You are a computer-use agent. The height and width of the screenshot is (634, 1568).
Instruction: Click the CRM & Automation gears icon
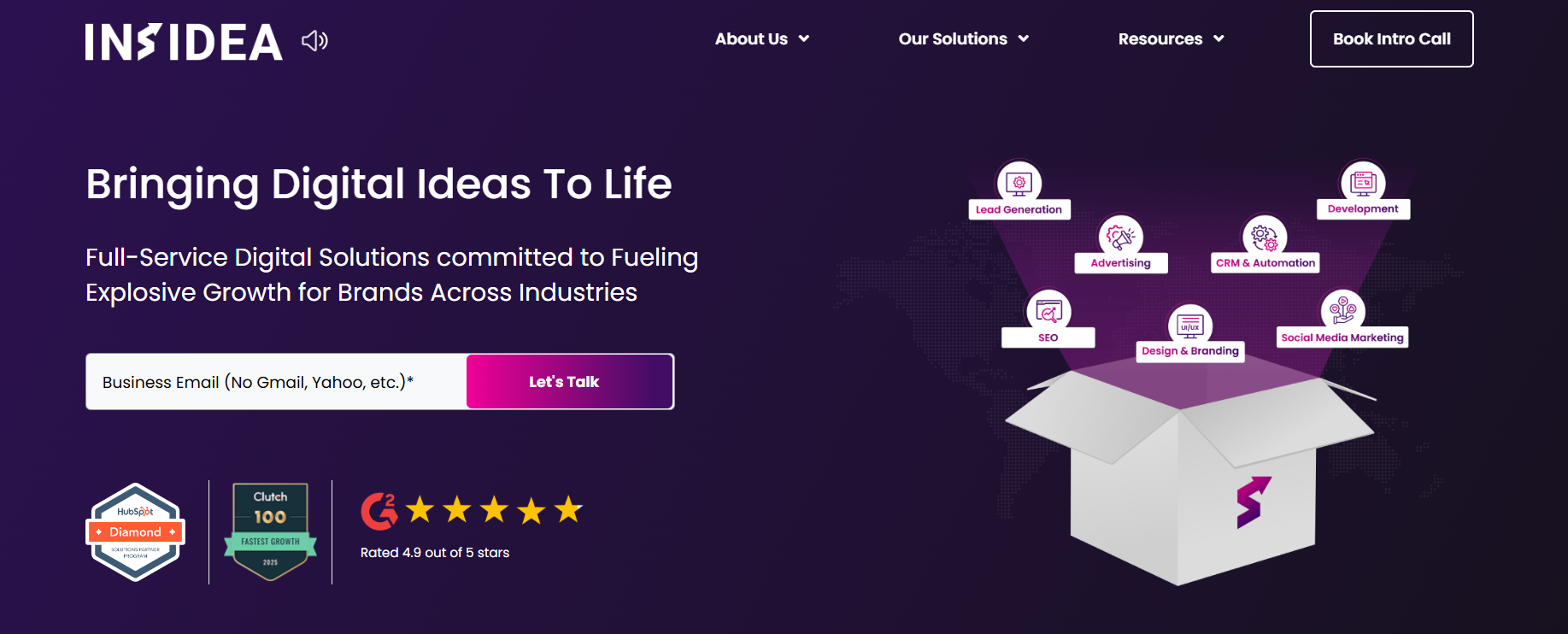point(1265,236)
